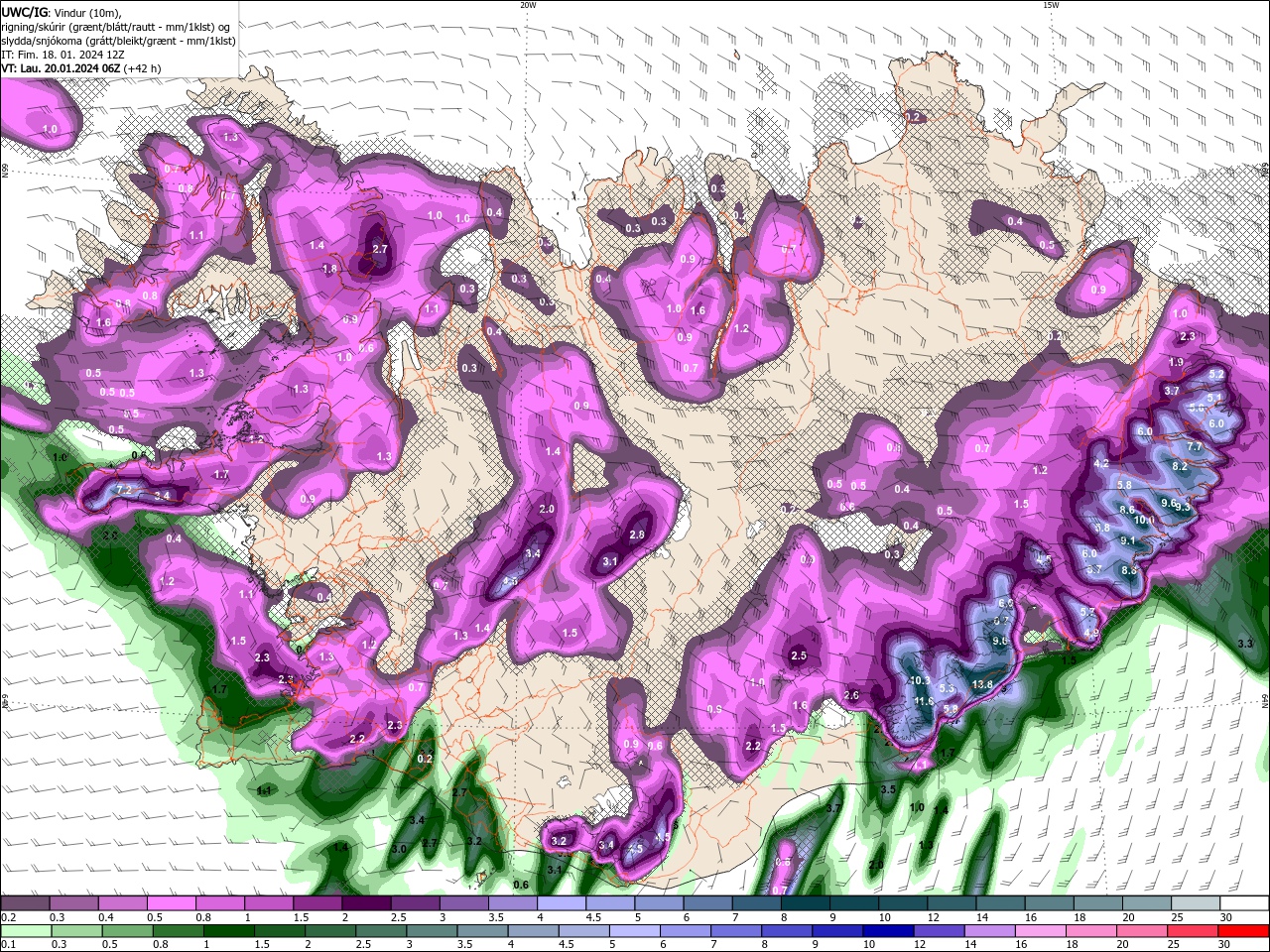Click the 2.5 value on the southern map
1270x952 pixels.
coord(799,656)
